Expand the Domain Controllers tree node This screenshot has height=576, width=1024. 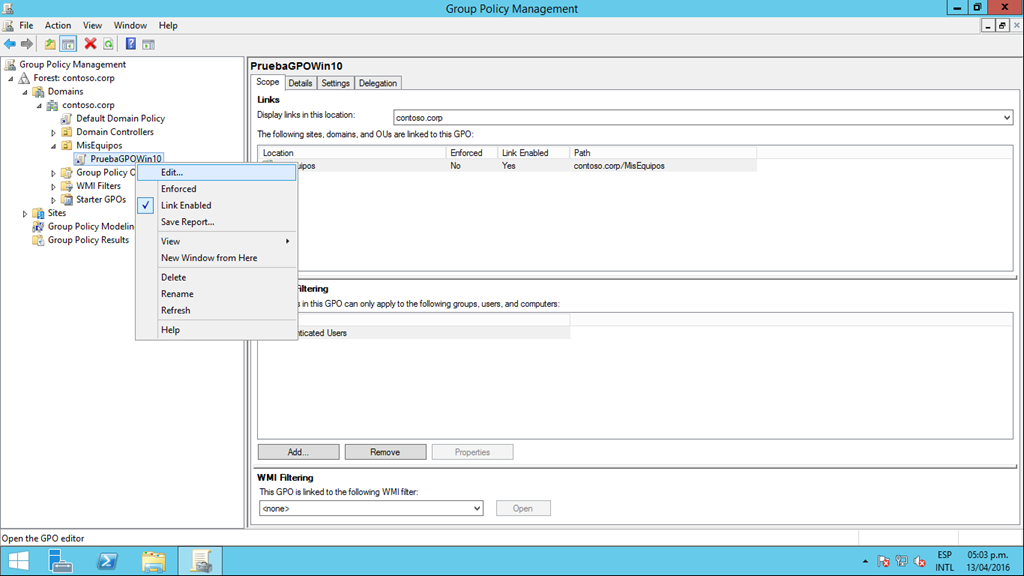(54, 133)
